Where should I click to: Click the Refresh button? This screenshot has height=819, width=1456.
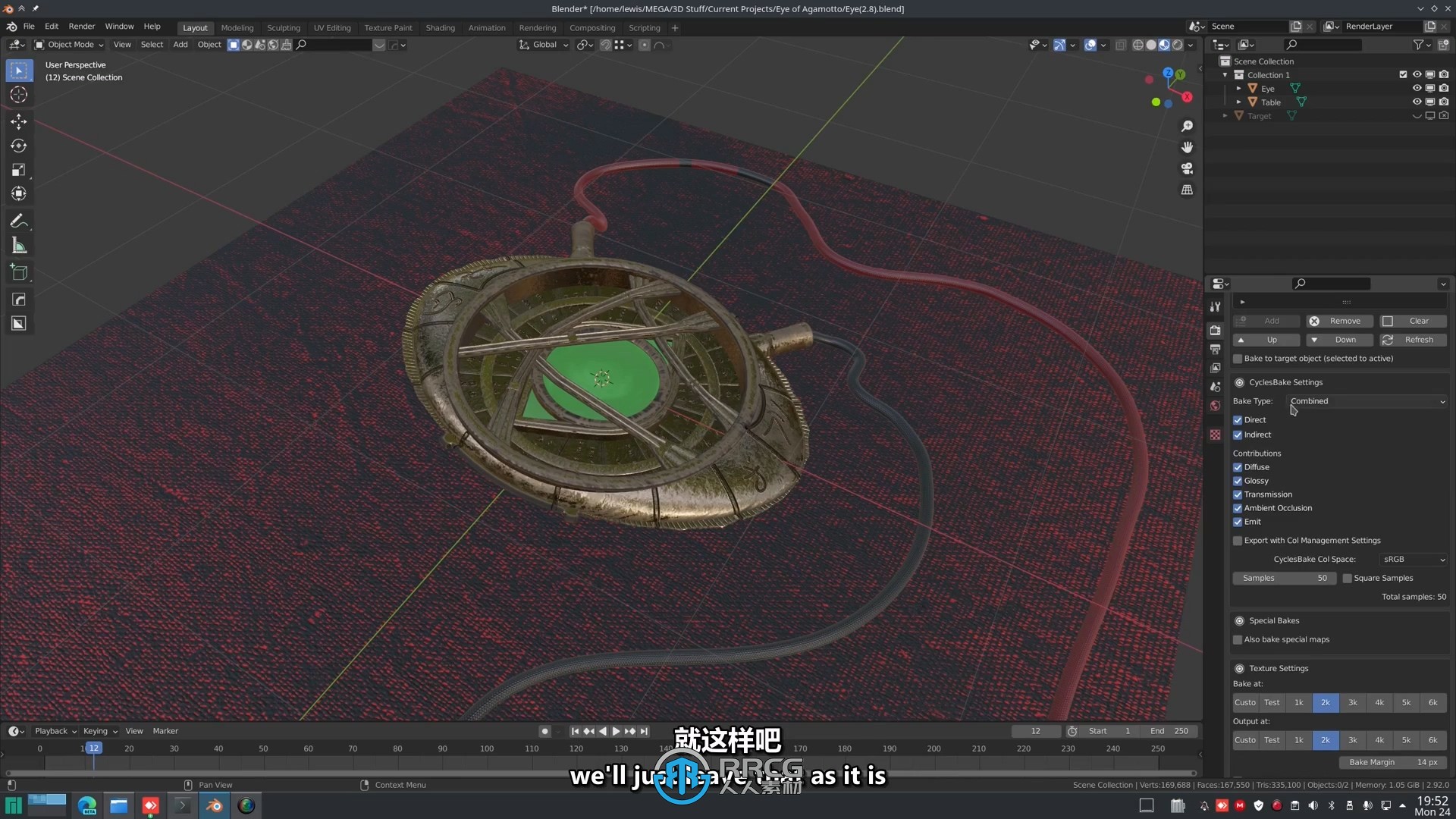1413,340
